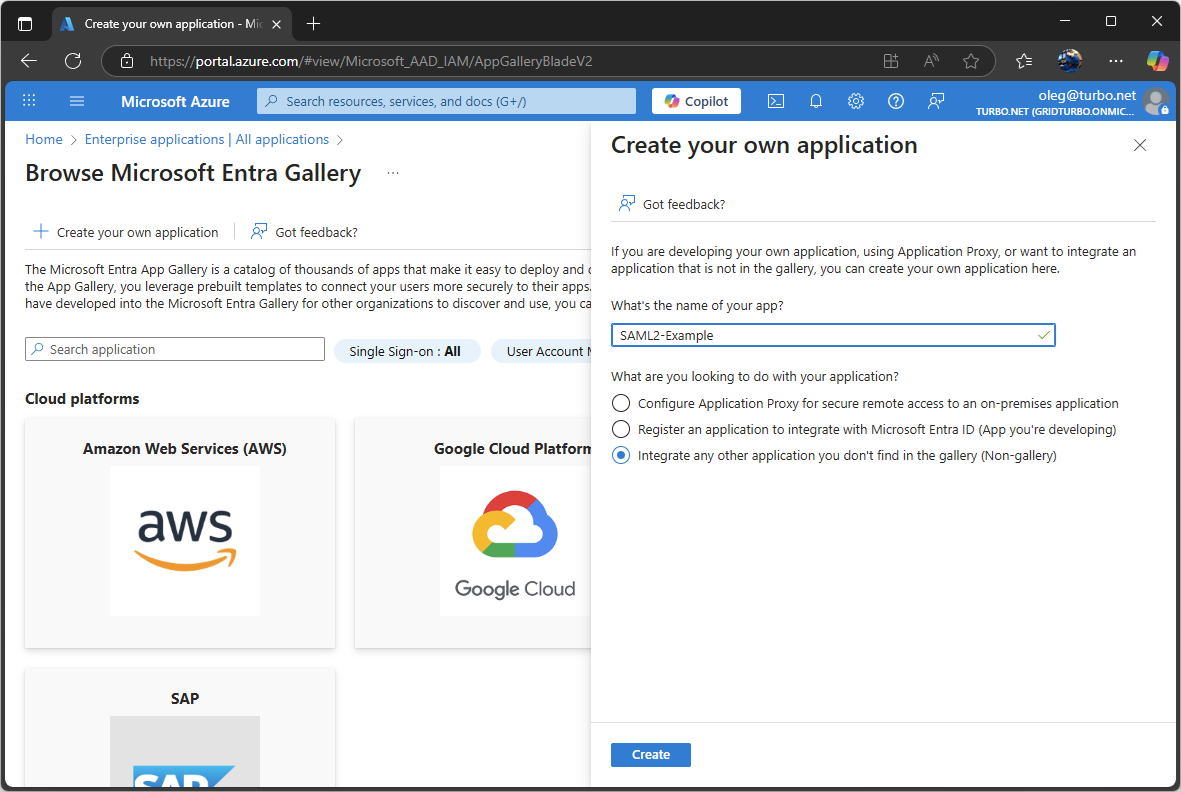Viewport: 1181px width, 792px height.
Task: Select the Non-gallery integration option
Action: coord(620,455)
